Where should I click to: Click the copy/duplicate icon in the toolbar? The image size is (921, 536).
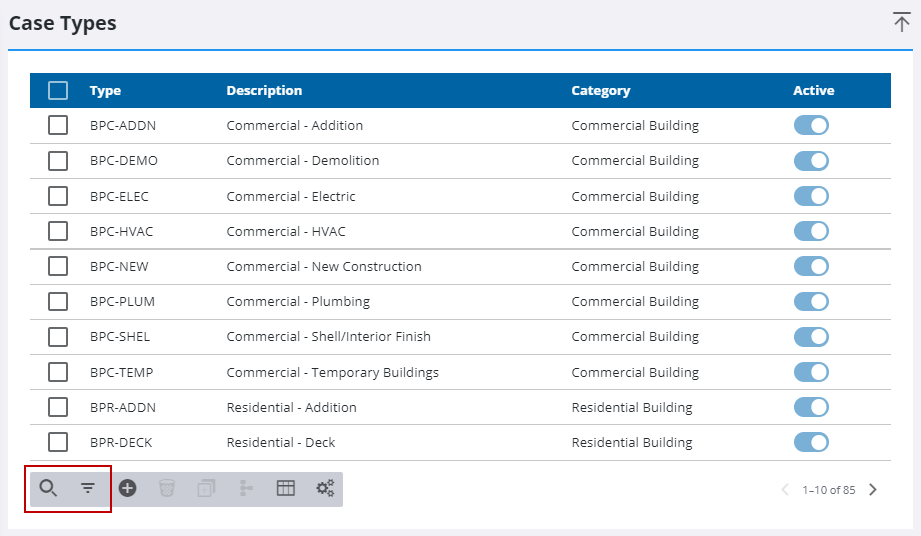(x=206, y=488)
